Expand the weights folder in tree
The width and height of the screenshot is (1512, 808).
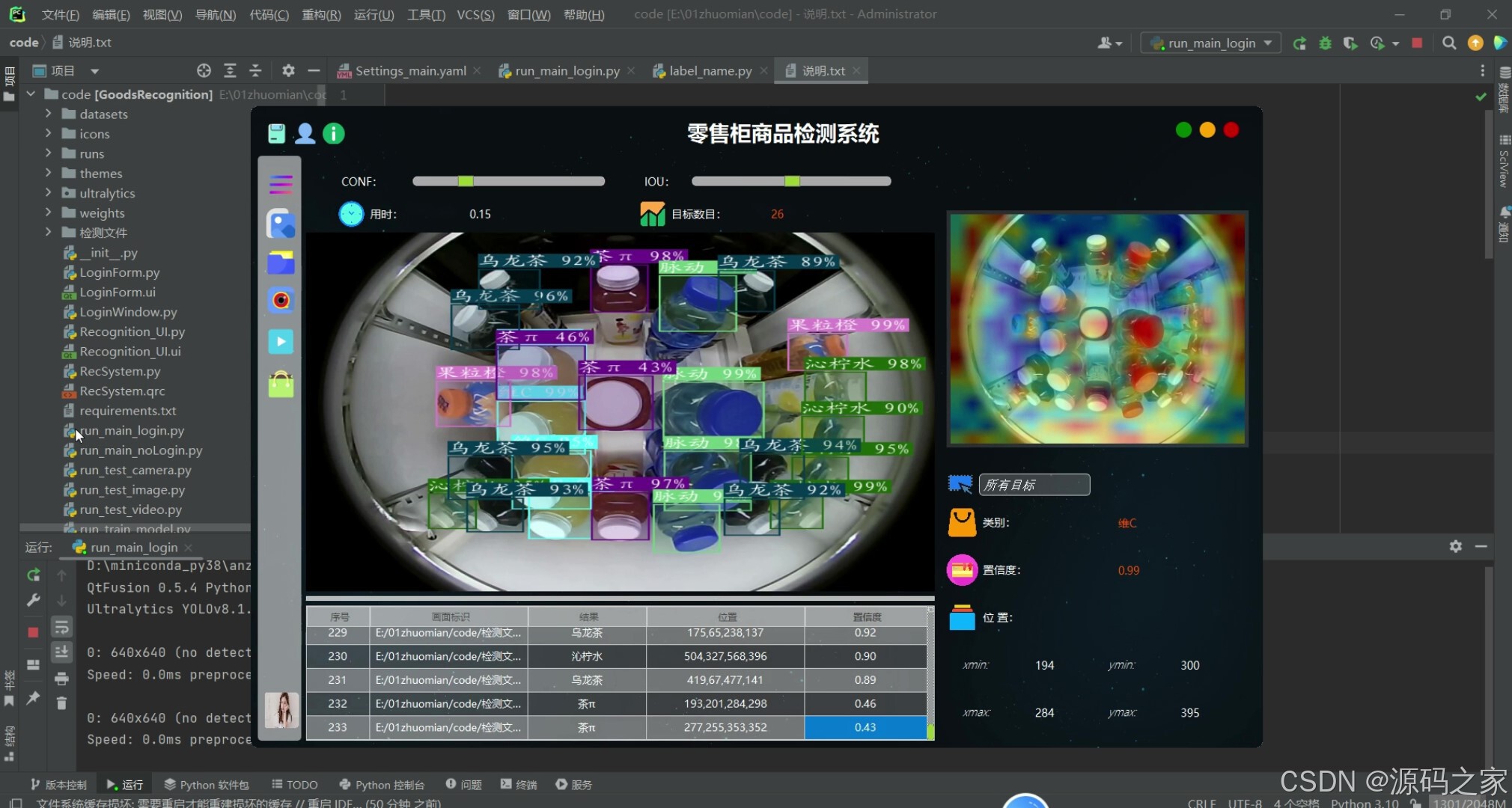tap(49, 212)
